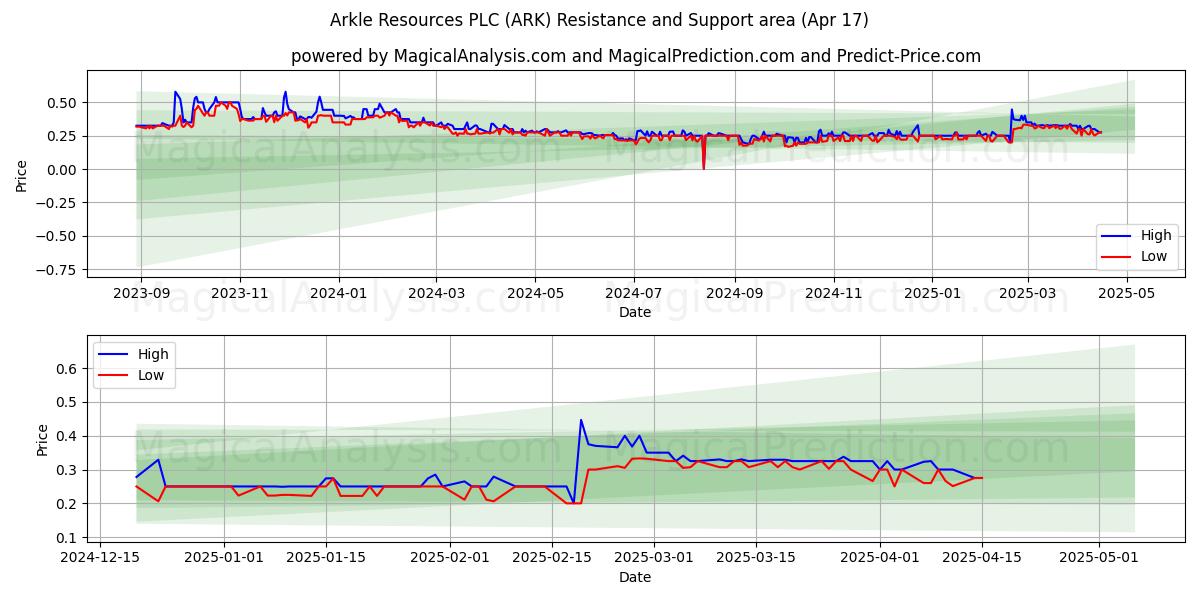The width and height of the screenshot is (1200, 600).
Task: Click the '2025-03-15' tick label
Action: pos(756,558)
